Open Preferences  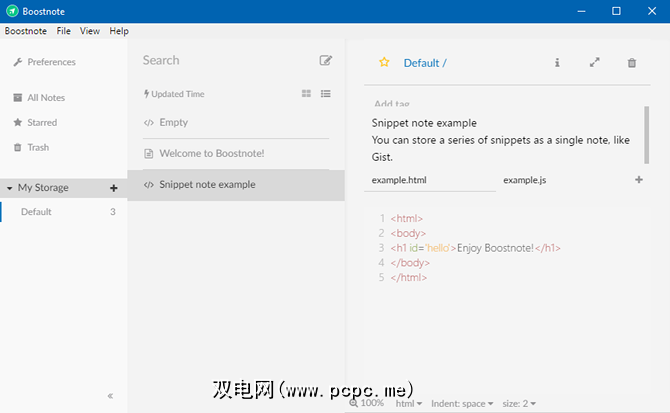(x=44, y=62)
